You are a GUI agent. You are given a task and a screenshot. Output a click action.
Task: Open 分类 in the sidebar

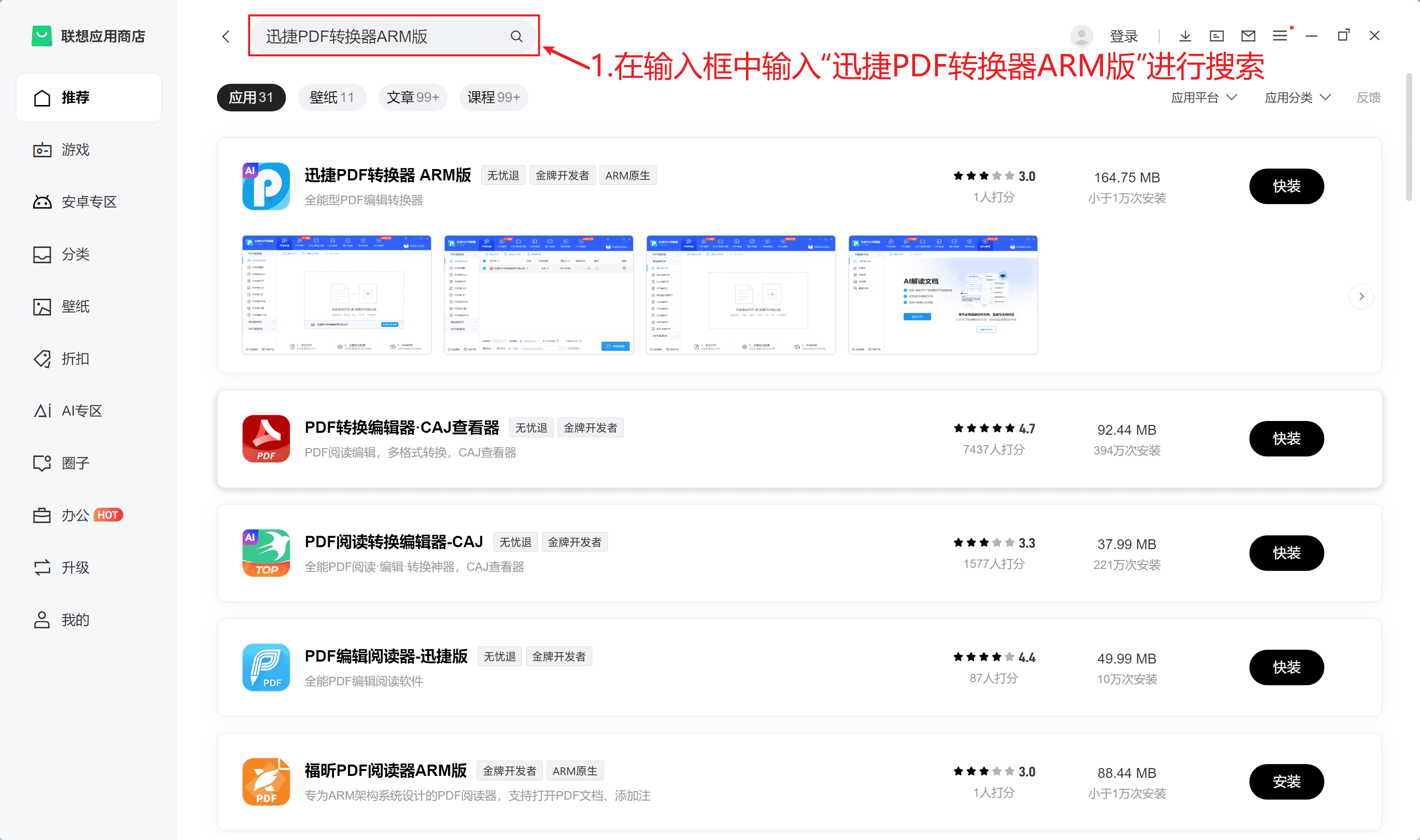[x=89, y=254]
